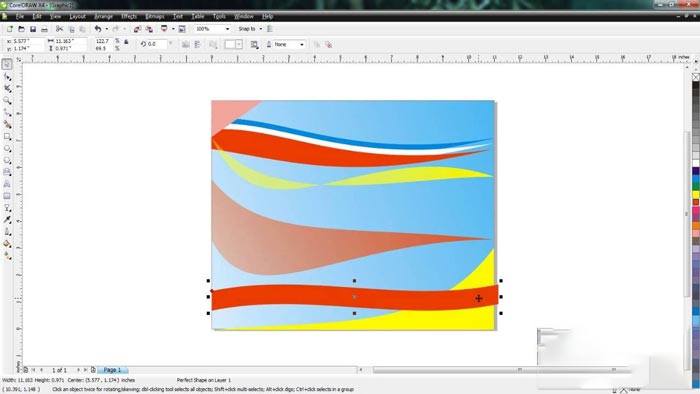Go to the first page button
700x394 pixels.
click(33, 370)
